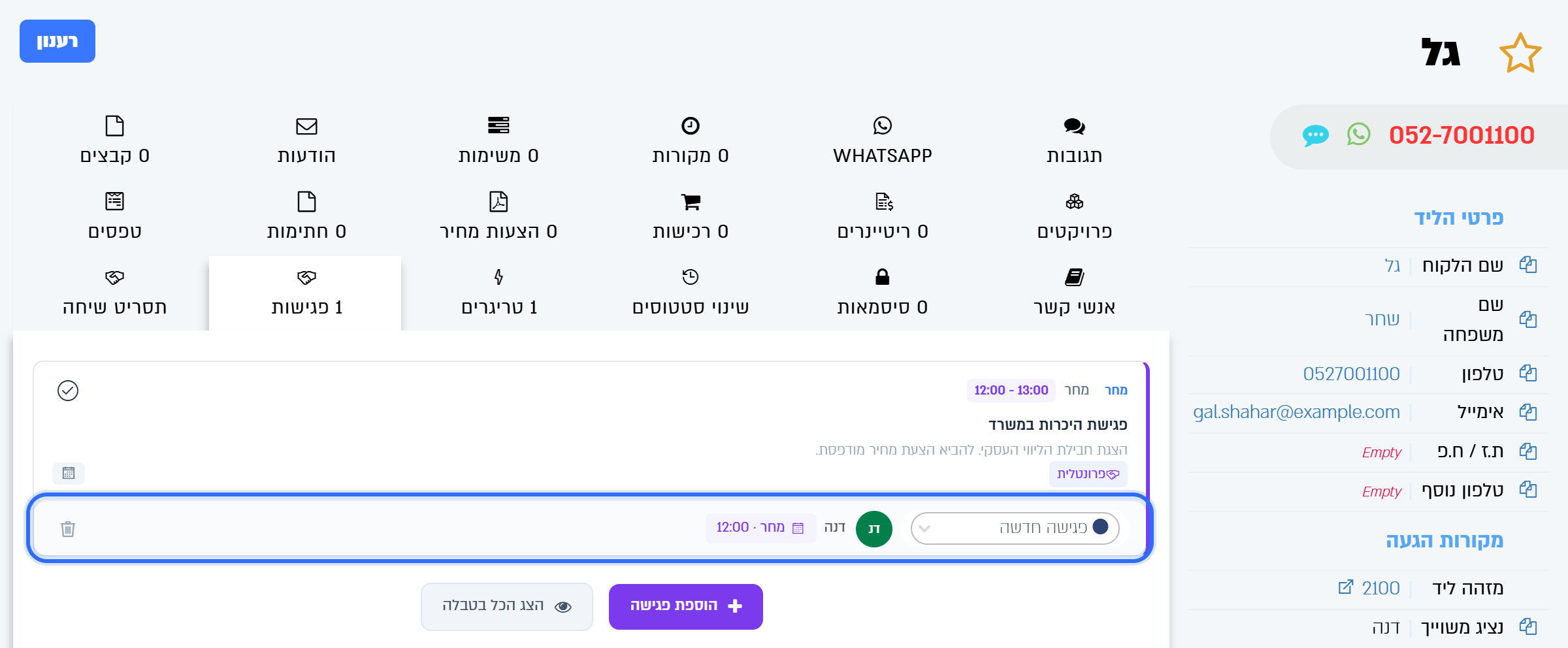Delete meeting using trash icon
Viewport: 1568px width, 648px height.
[x=68, y=528]
